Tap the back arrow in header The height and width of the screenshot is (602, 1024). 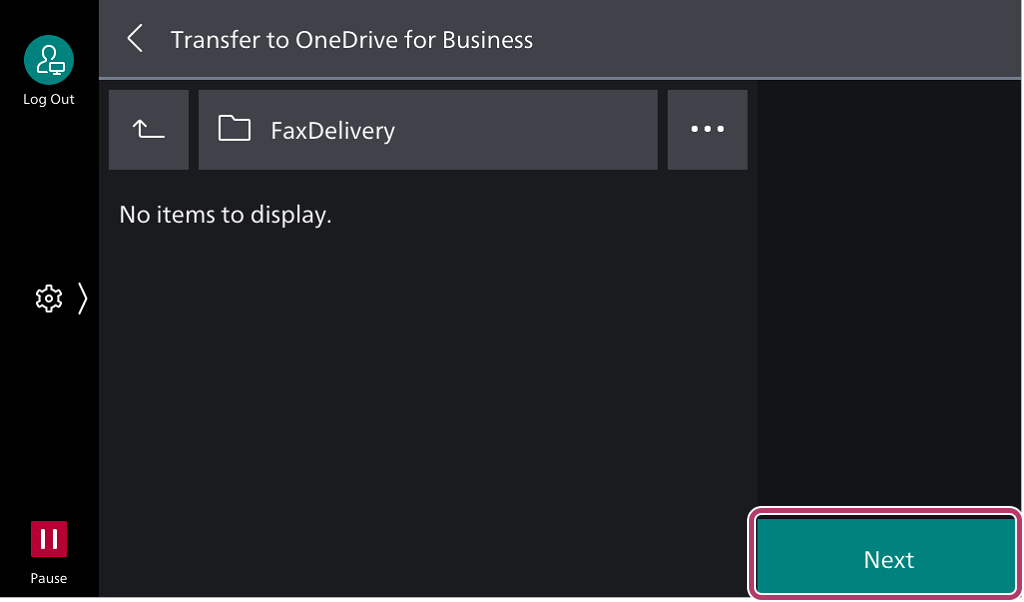(x=135, y=39)
